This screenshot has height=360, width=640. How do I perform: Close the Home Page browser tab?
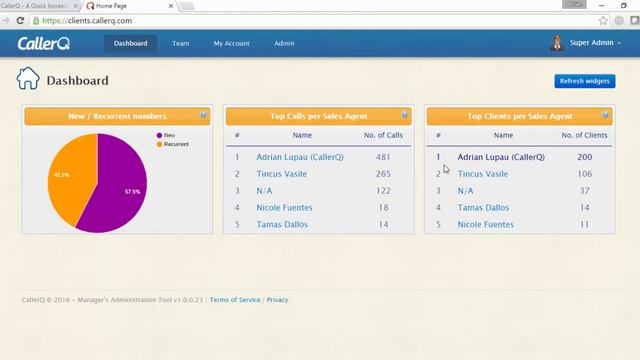pyautogui.click(x=171, y=6)
